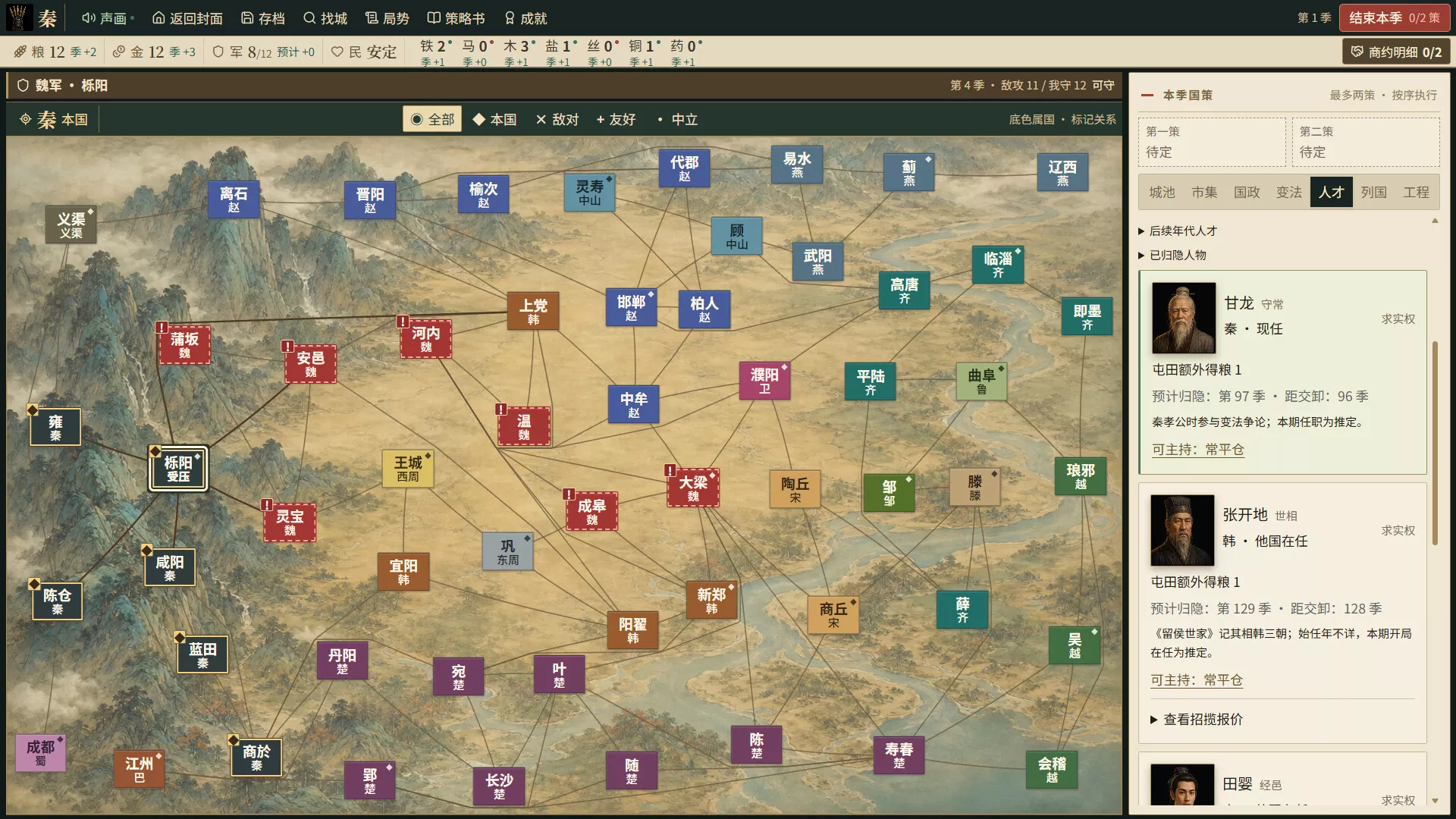Filter map by 友好 states
The height and width of the screenshot is (819, 1456).
pos(616,119)
